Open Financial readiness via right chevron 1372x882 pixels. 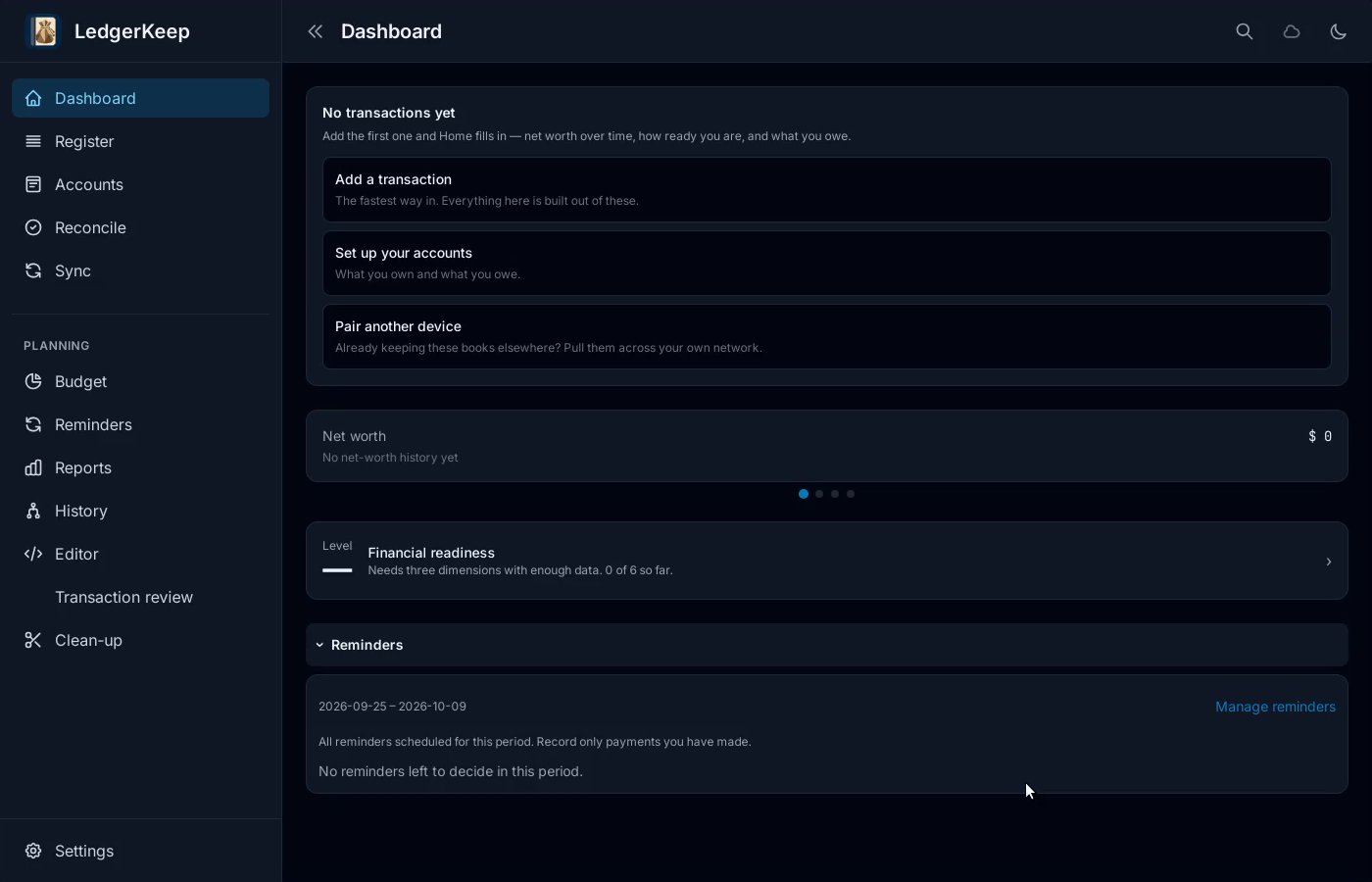[x=1329, y=562]
